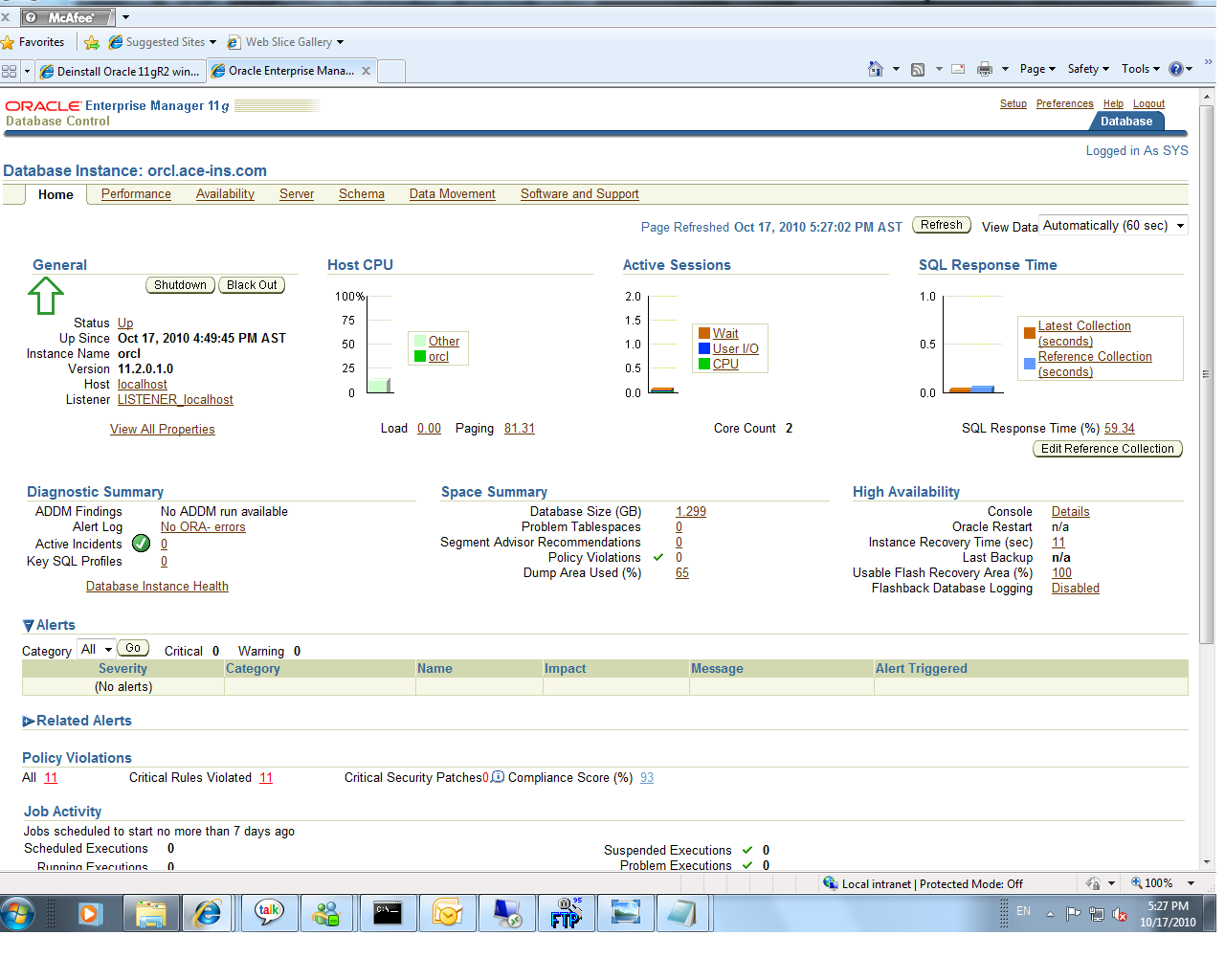Close the Oracle Enterprise Manager browser tab
The image size is (1225, 980).
click(366, 71)
